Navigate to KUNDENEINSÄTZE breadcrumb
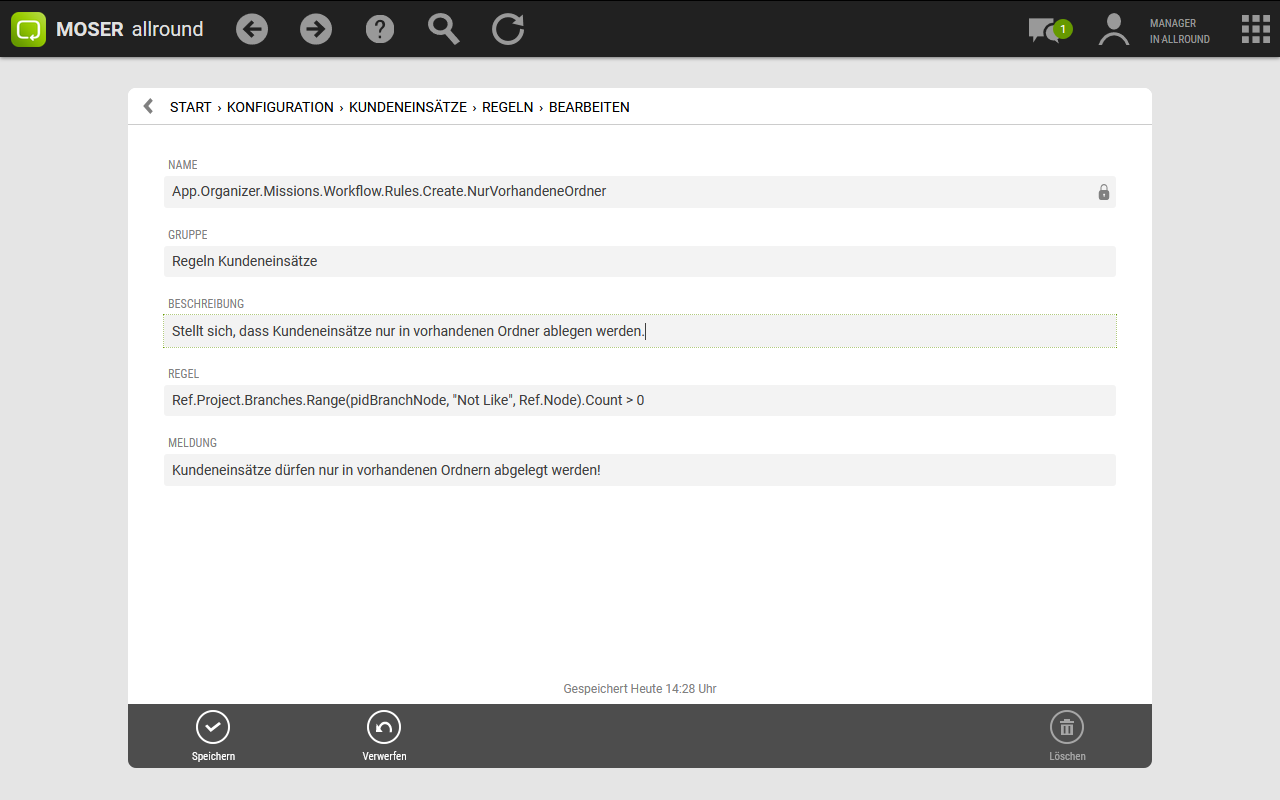Image resolution: width=1280 pixels, height=800 pixels. click(x=408, y=107)
